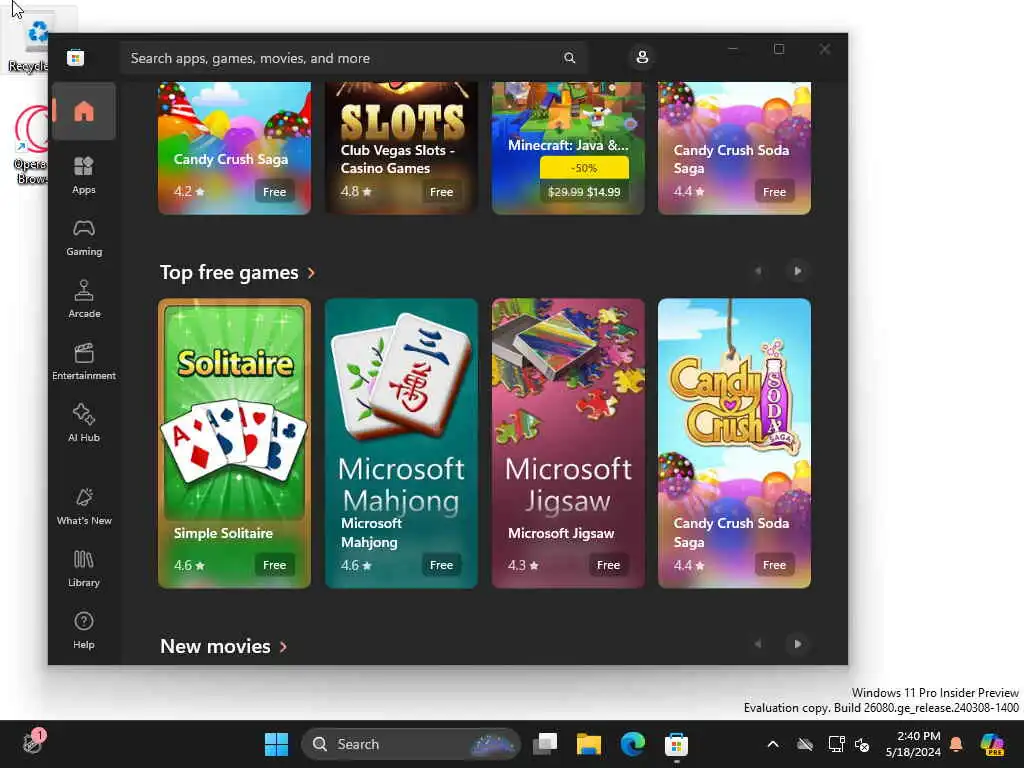Open the Apps section in sidebar

84,175
